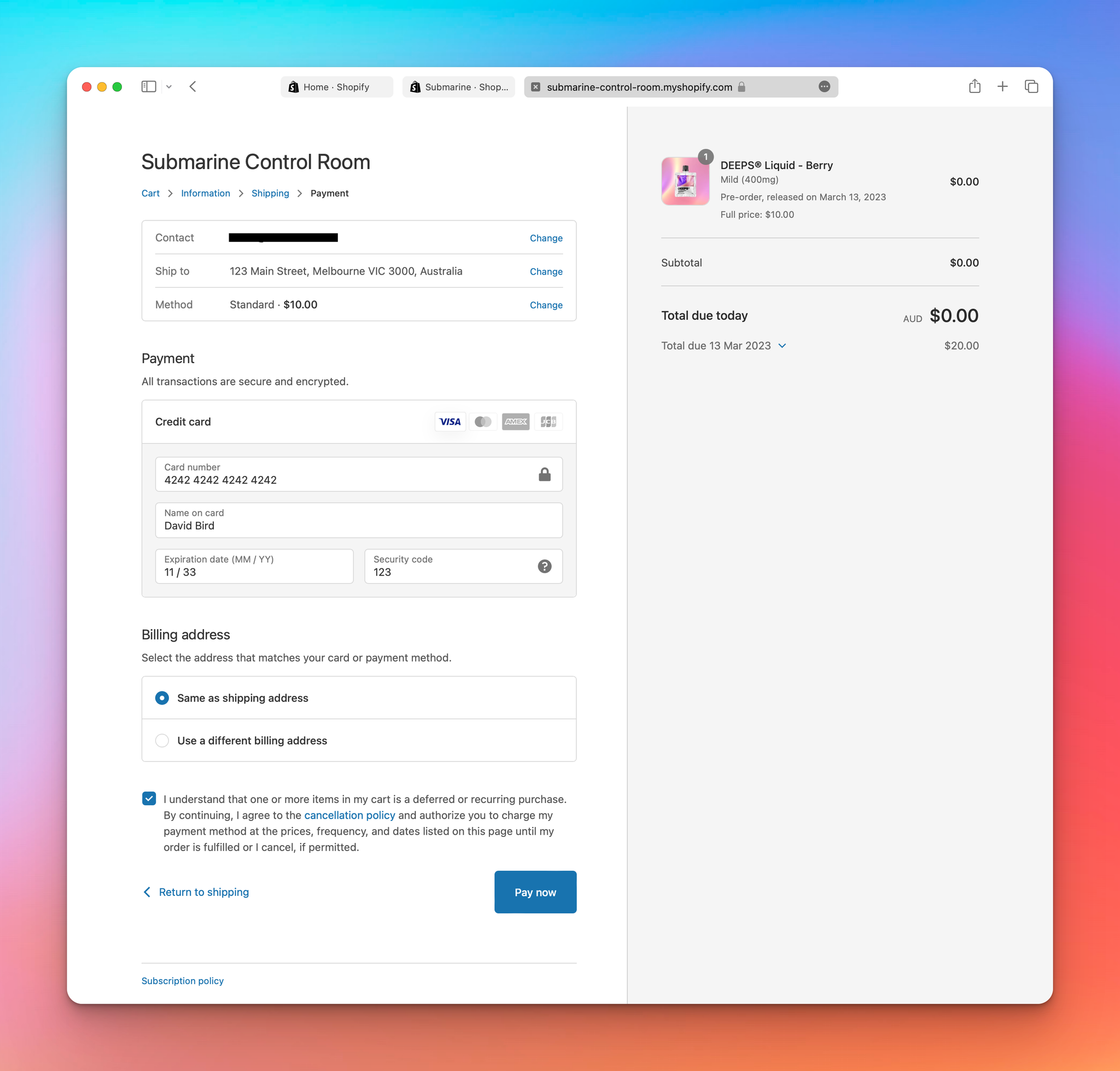
Task: Click the Mastercard payment icon
Action: 484,422
